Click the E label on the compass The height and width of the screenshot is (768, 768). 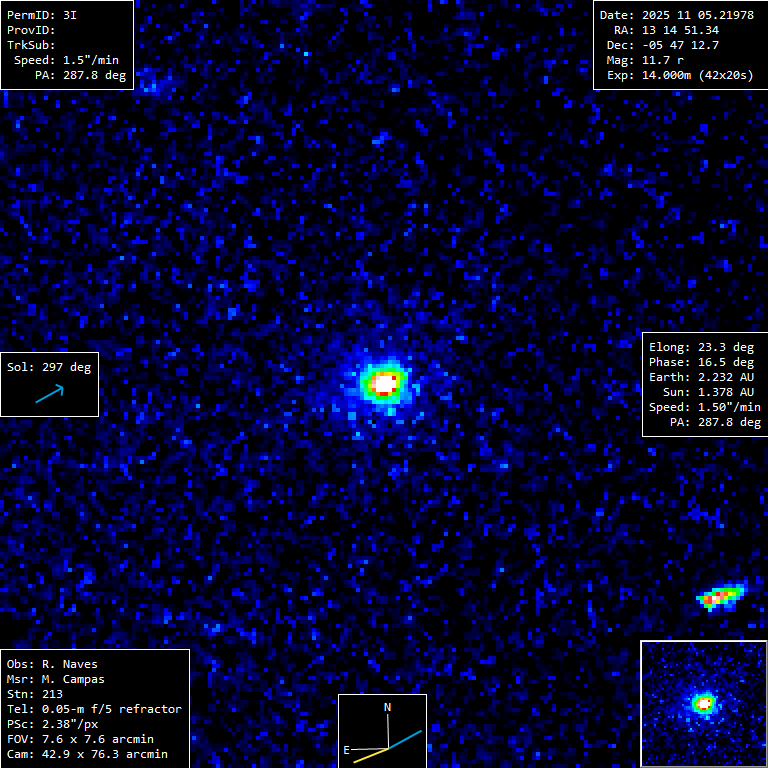[347, 749]
